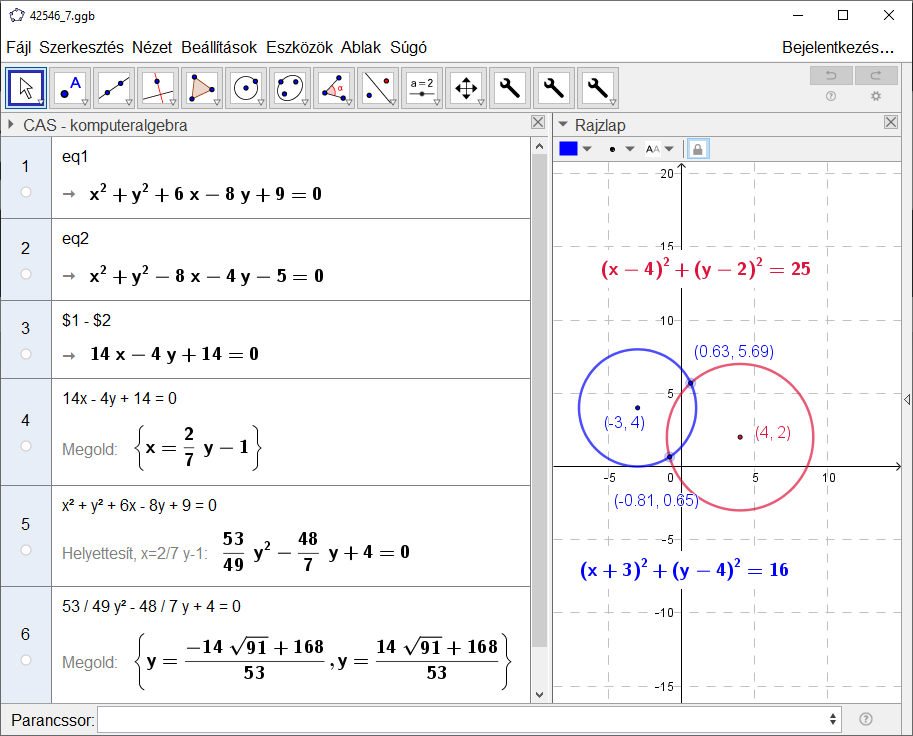This screenshot has width=913, height=736.
Task: Select the Move arrow tool
Action: click(x=26, y=88)
